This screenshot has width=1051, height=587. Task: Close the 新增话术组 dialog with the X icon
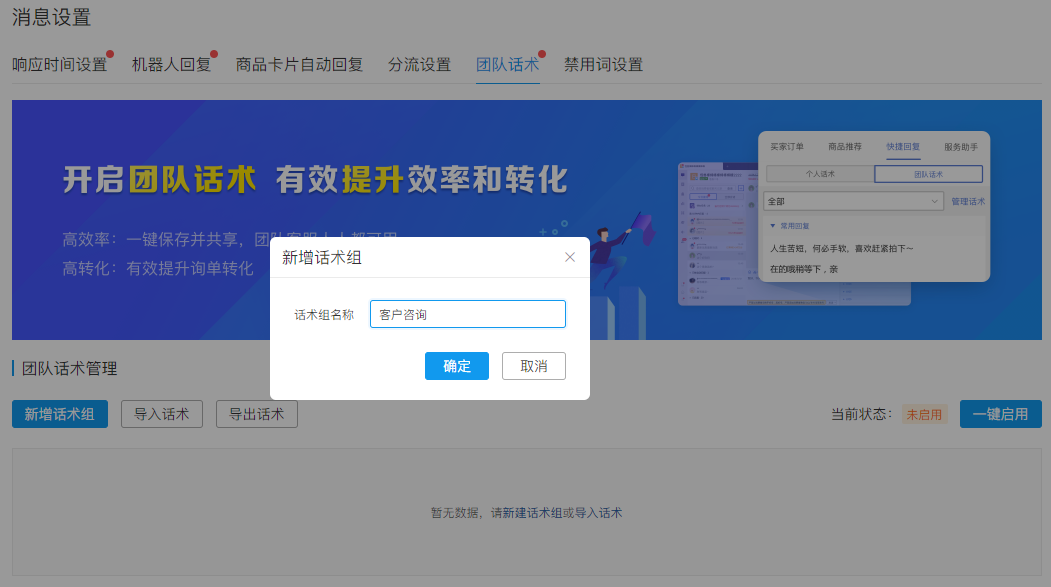[570, 257]
